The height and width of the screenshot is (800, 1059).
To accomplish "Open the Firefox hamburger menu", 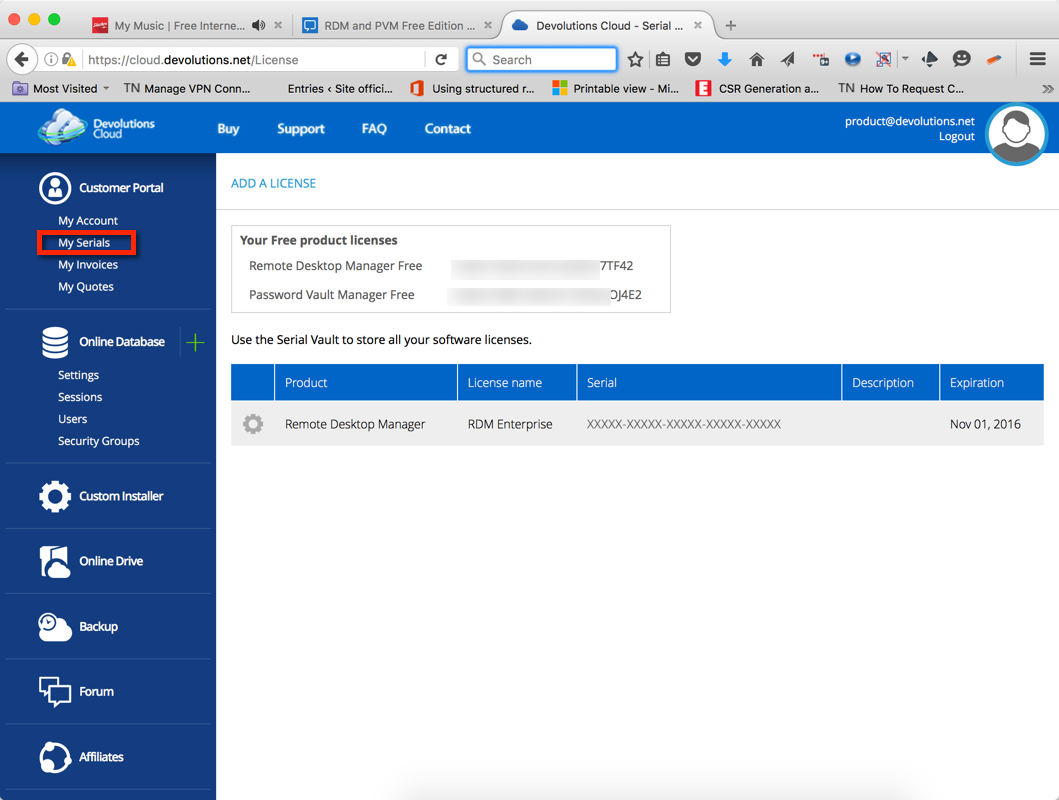I will (1038, 59).
